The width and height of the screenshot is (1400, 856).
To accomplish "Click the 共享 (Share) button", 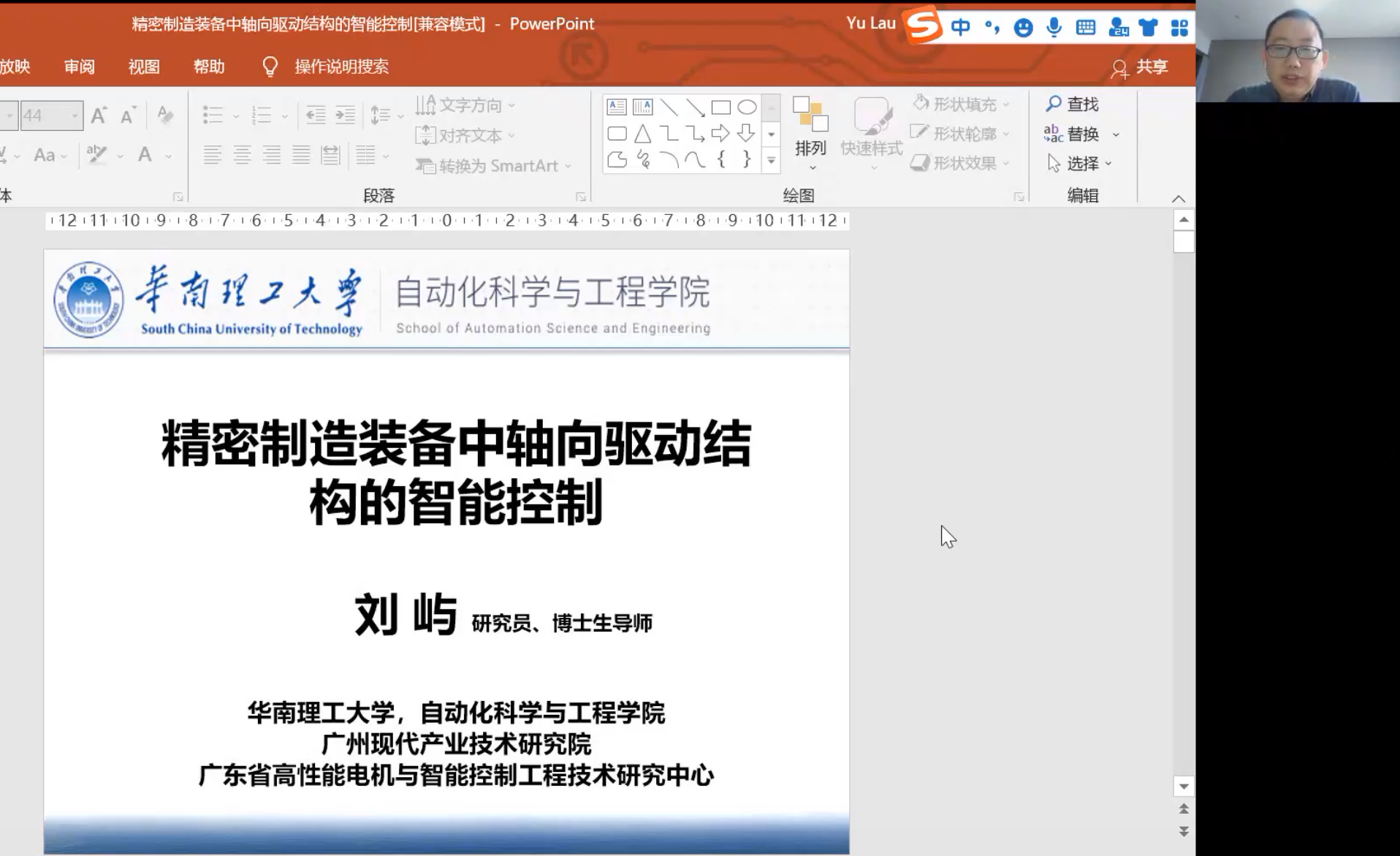I will [1140, 67].
